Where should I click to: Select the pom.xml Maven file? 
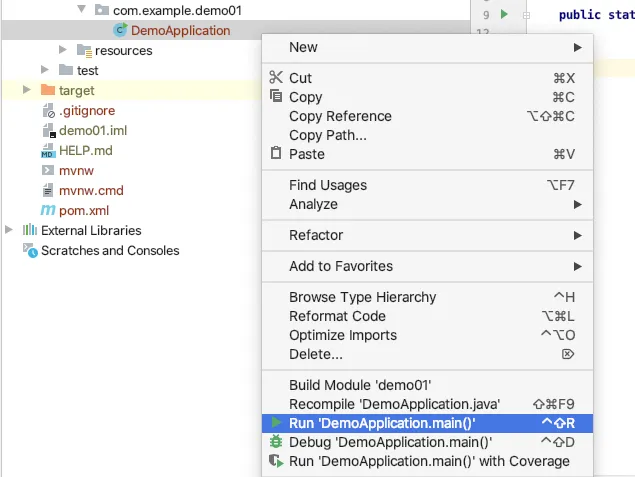click(x=83, y=210)
